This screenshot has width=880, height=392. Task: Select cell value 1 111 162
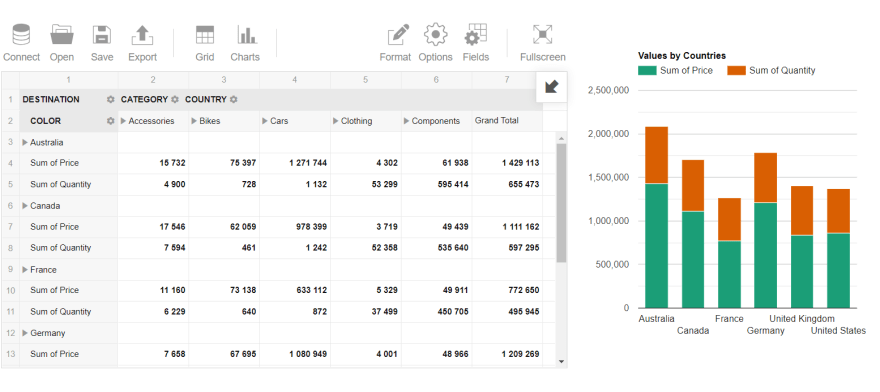(507, 227)
